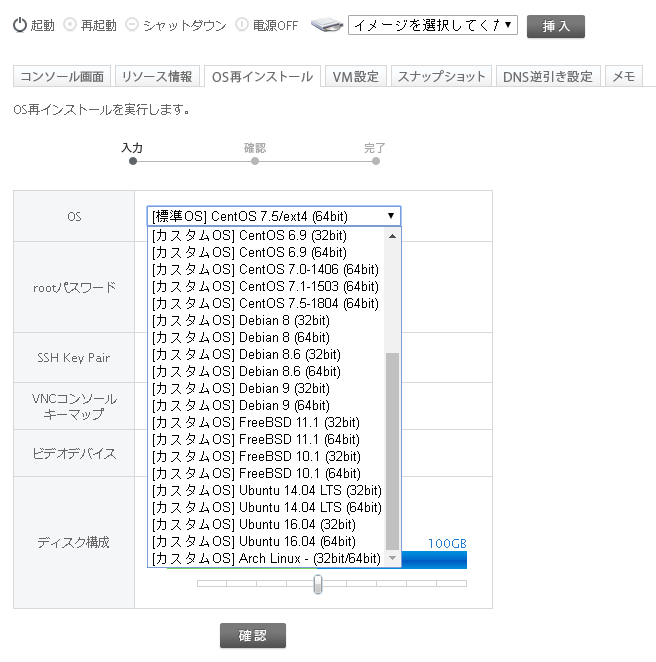Click the OS list scroll down arrow

392,558
